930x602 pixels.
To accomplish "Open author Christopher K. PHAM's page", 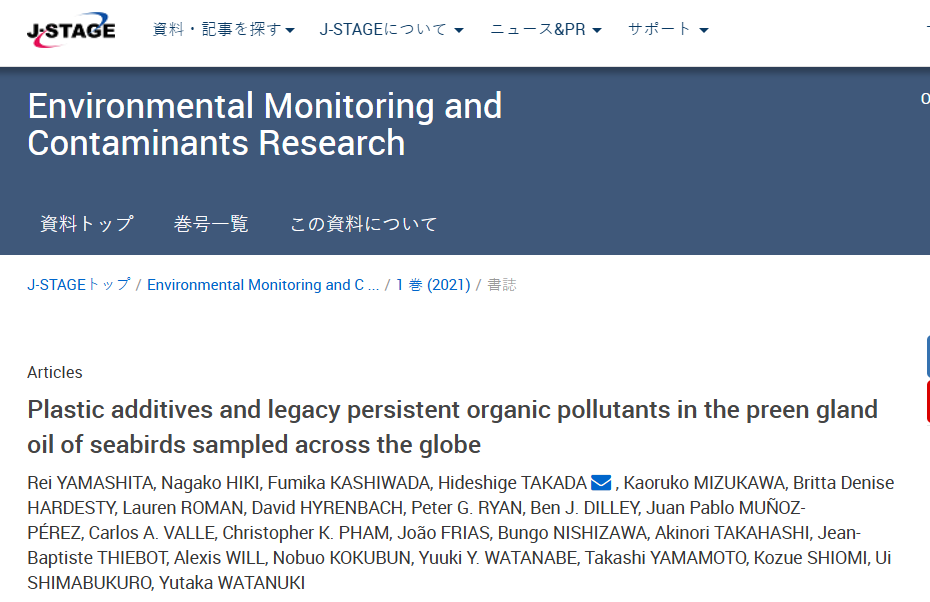I will pos(306,533).
